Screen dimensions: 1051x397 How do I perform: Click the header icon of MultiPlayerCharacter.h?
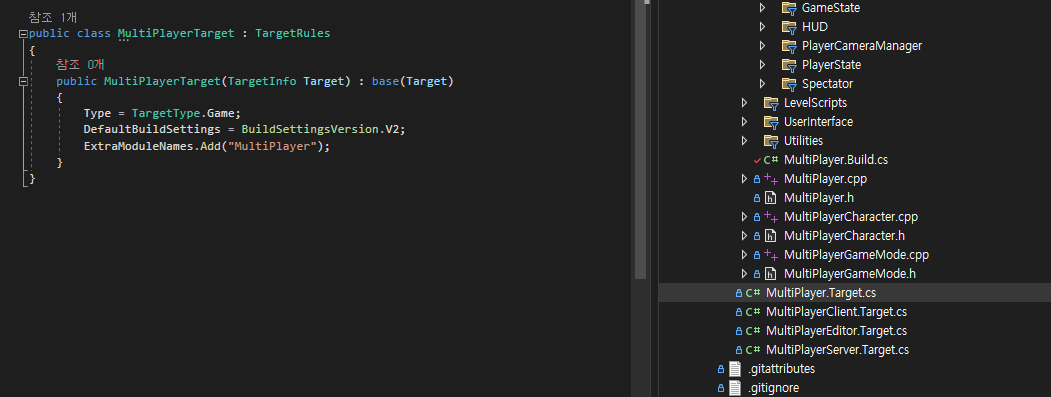[771, 236]
